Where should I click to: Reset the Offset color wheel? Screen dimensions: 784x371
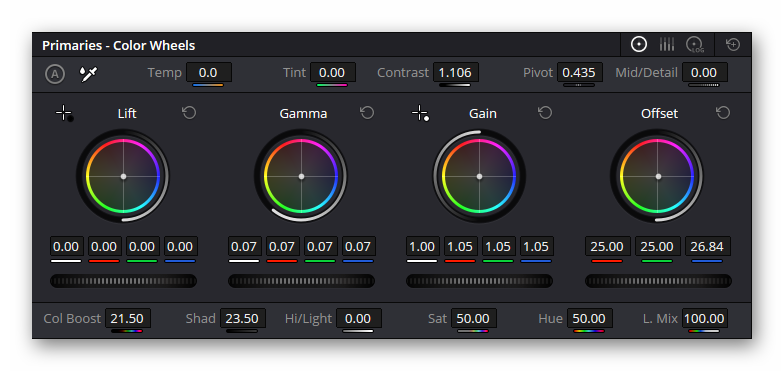point(723,113)
